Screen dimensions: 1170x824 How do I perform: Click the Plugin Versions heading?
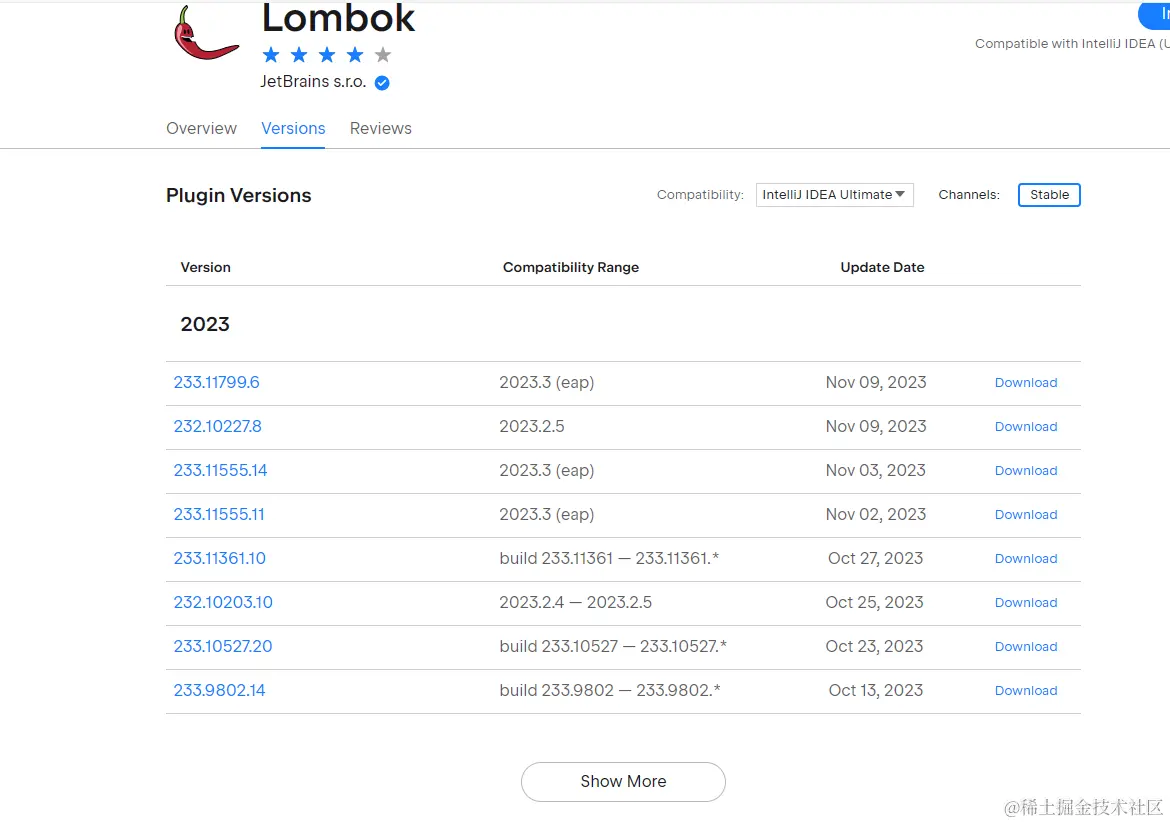(239, 196)
